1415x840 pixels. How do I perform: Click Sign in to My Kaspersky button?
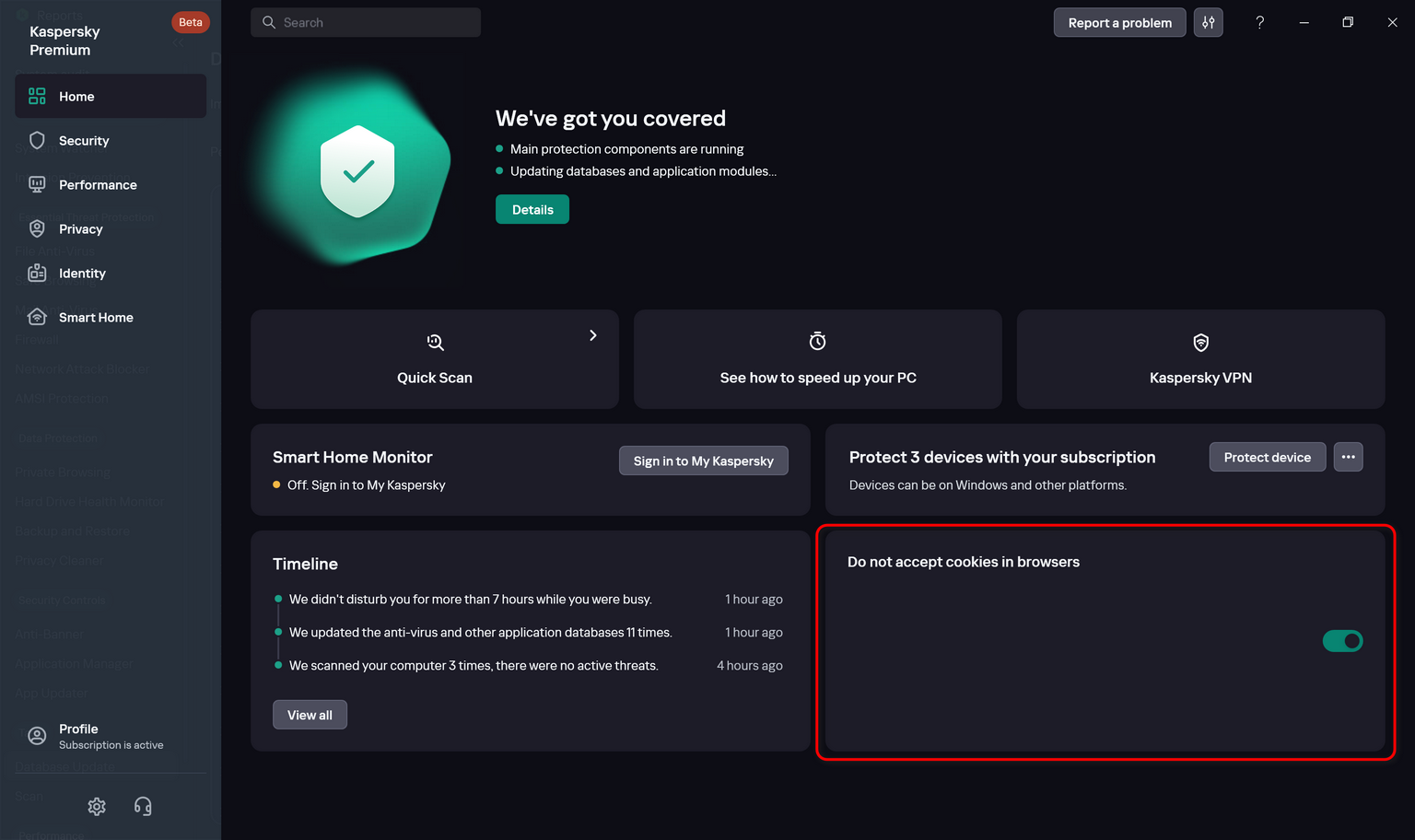point(703,461)
